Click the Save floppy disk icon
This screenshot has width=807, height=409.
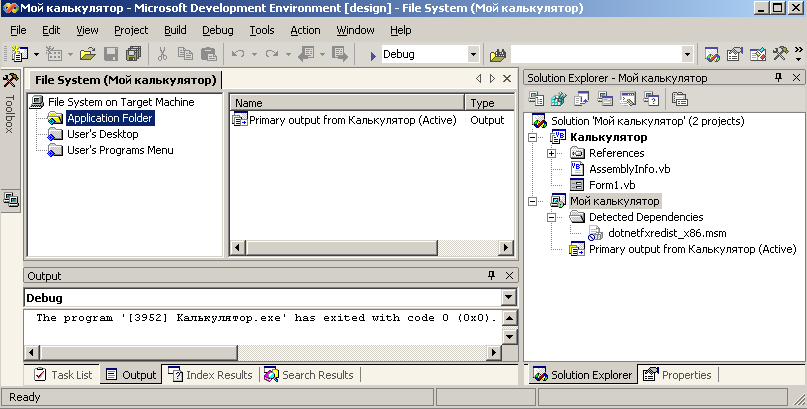[111, 54]
